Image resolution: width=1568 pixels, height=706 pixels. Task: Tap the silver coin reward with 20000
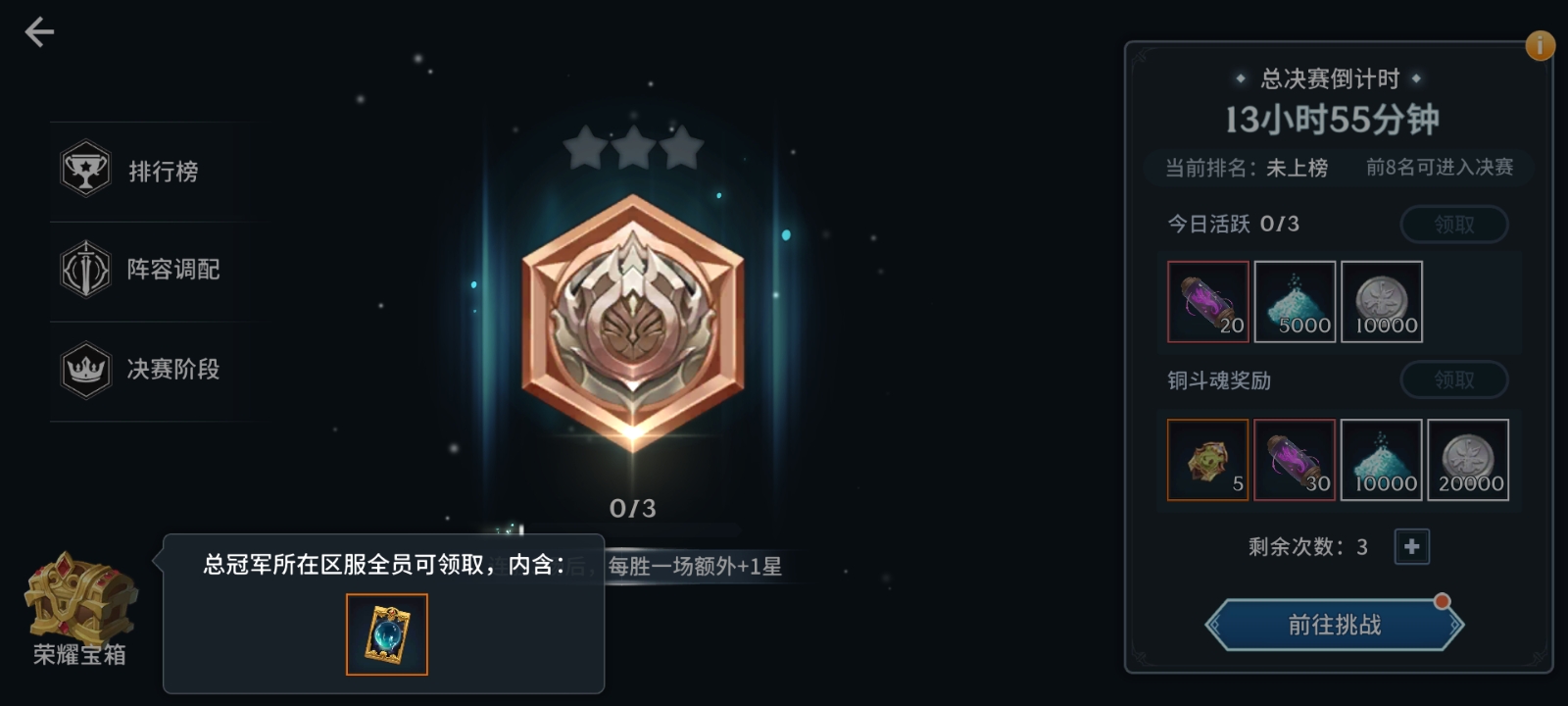1468,460
